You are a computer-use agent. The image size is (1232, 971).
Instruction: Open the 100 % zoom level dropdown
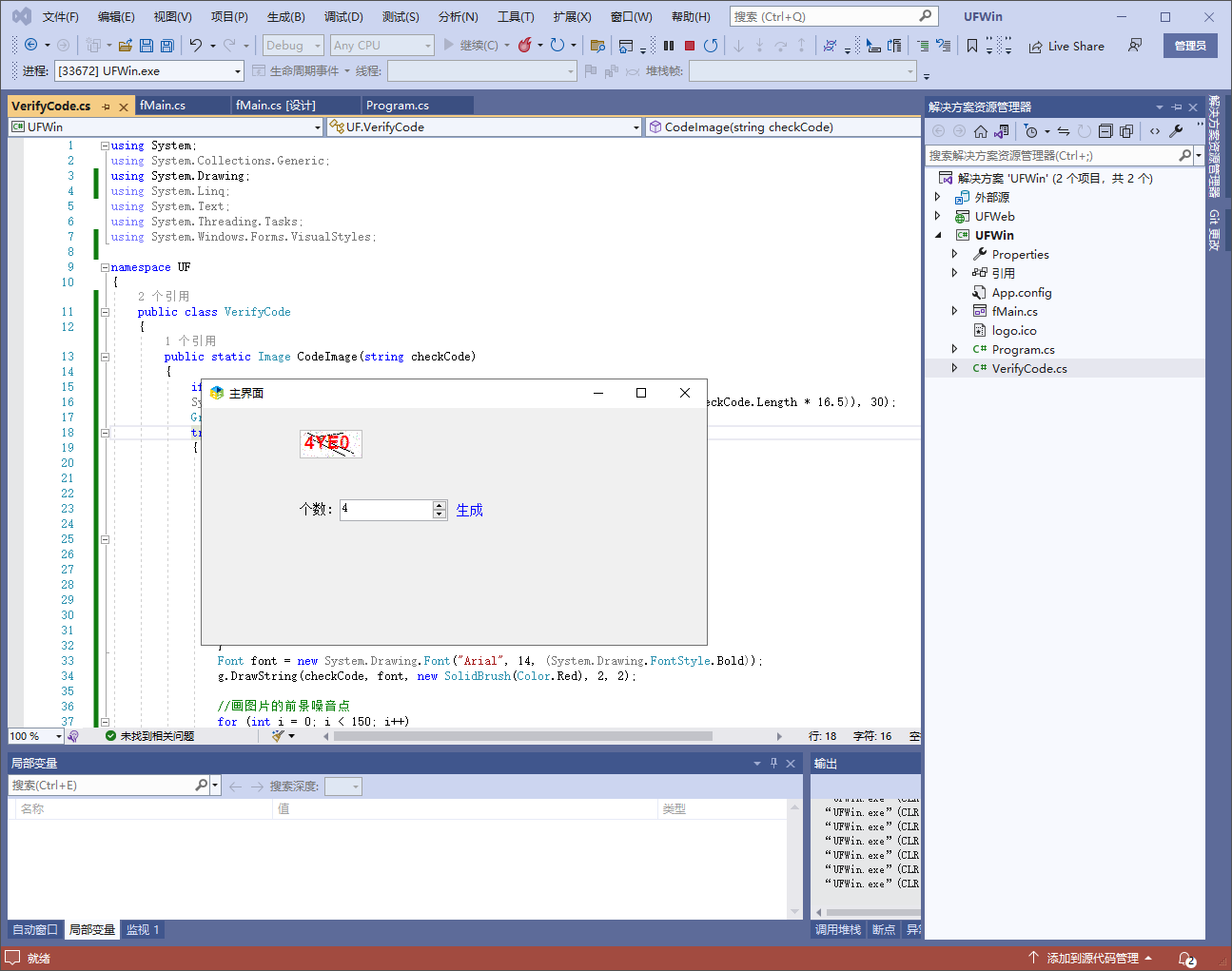(x=35, y=736)
